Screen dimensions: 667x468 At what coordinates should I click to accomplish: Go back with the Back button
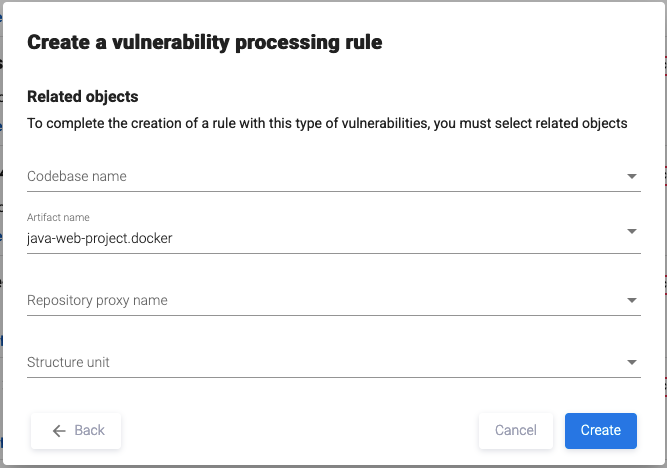(77, 430)
